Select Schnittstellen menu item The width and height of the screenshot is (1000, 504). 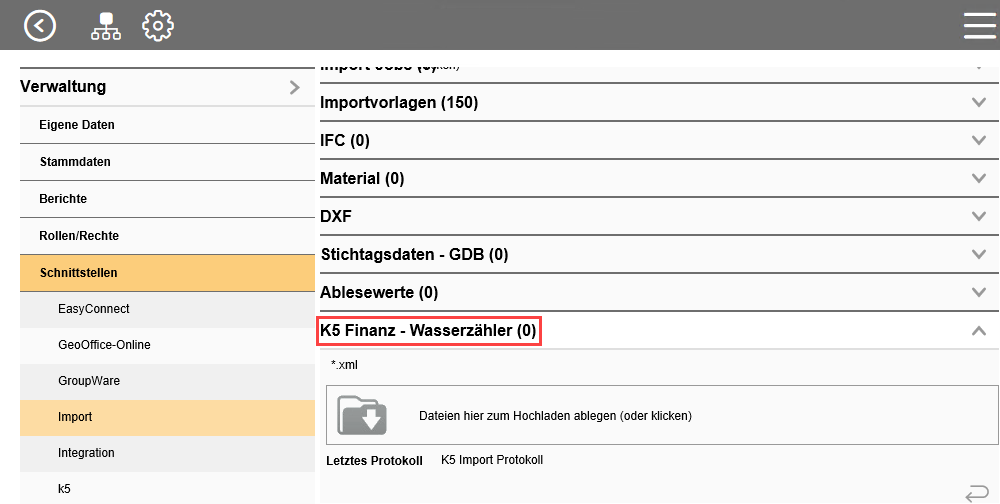pos(168,273)
